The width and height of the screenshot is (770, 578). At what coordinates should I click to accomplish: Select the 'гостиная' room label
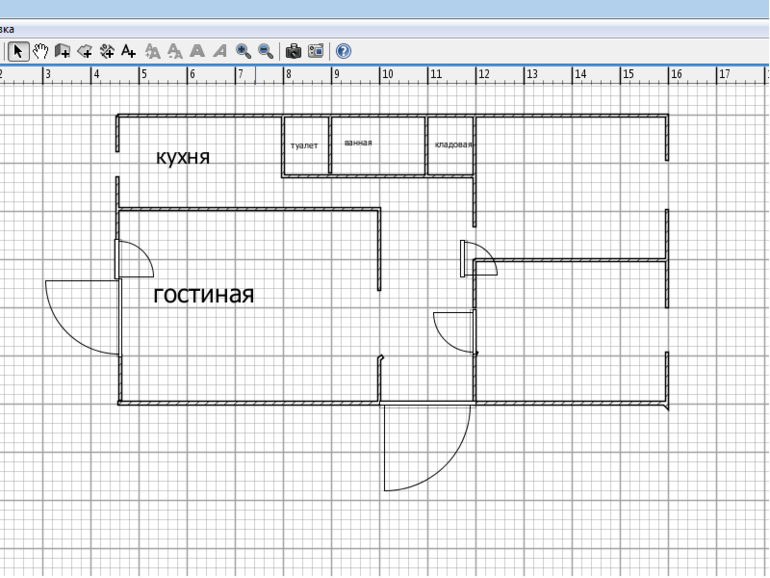203,294
